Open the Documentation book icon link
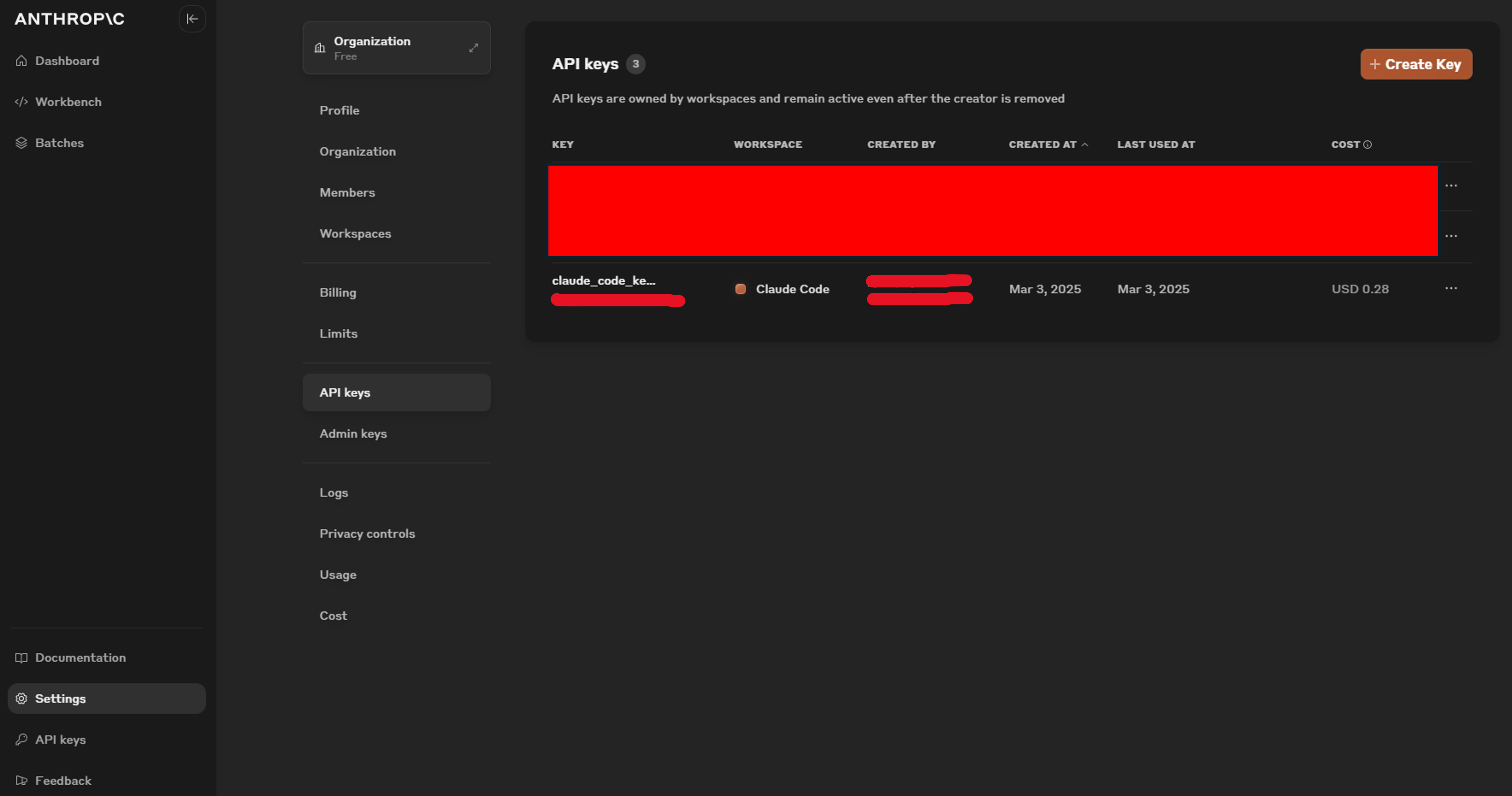The image size is (1512, 796). (80, 658)
